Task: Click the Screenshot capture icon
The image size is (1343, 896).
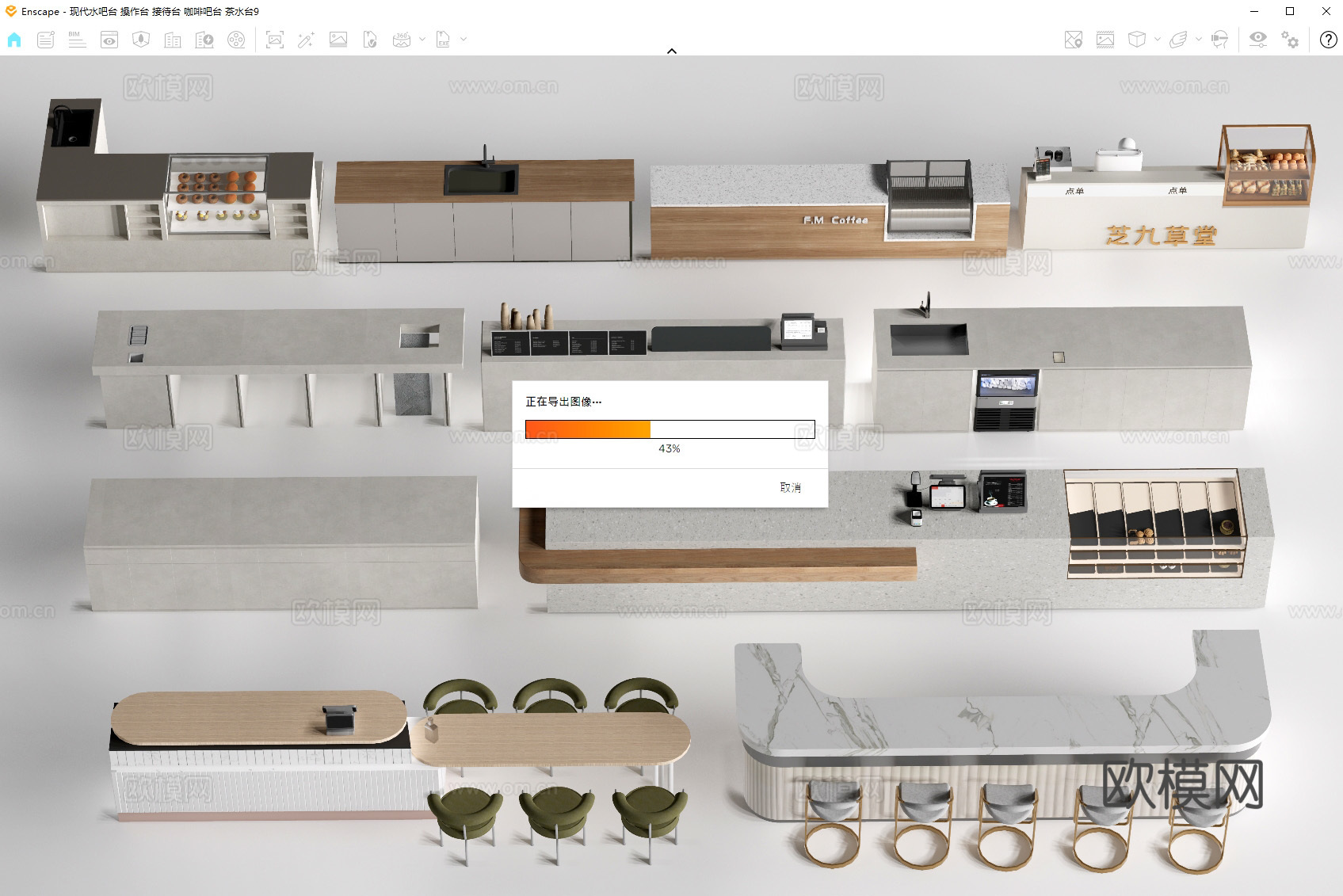Action: (x=275, y=40)
